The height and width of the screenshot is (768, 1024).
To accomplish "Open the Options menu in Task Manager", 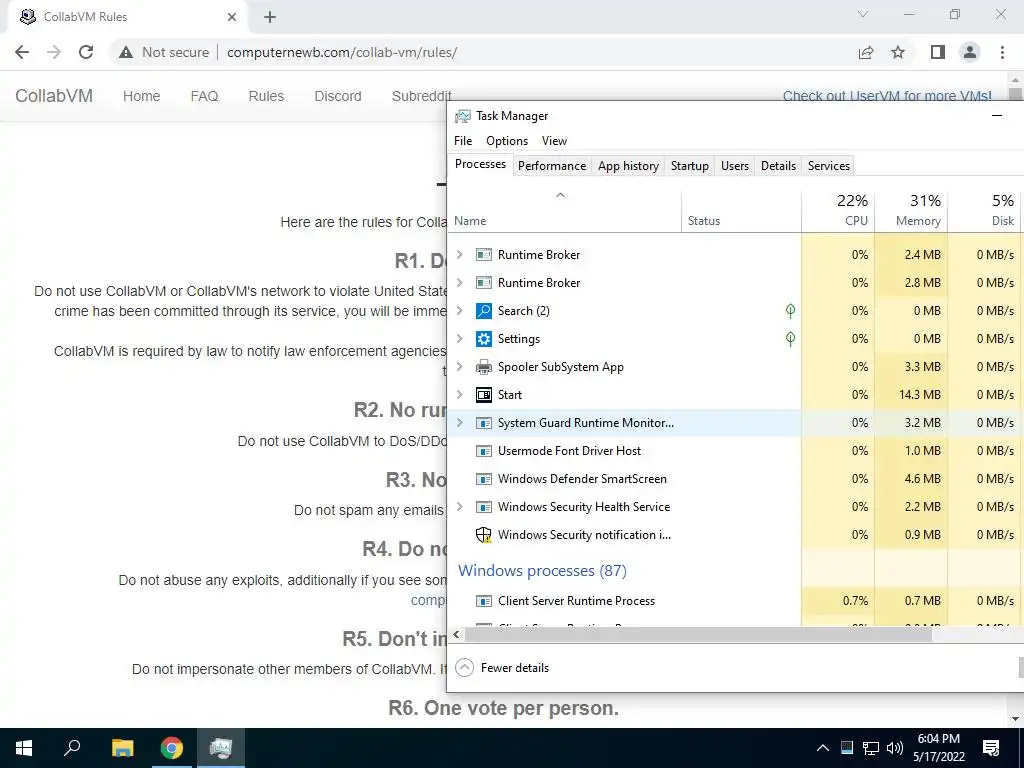I will click(x=507, y=141).
